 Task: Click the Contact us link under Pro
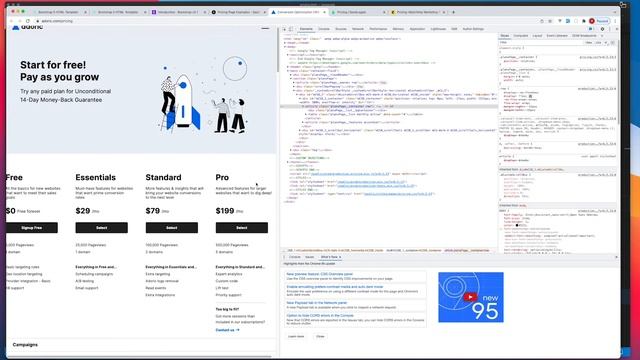tap(227, 330)
